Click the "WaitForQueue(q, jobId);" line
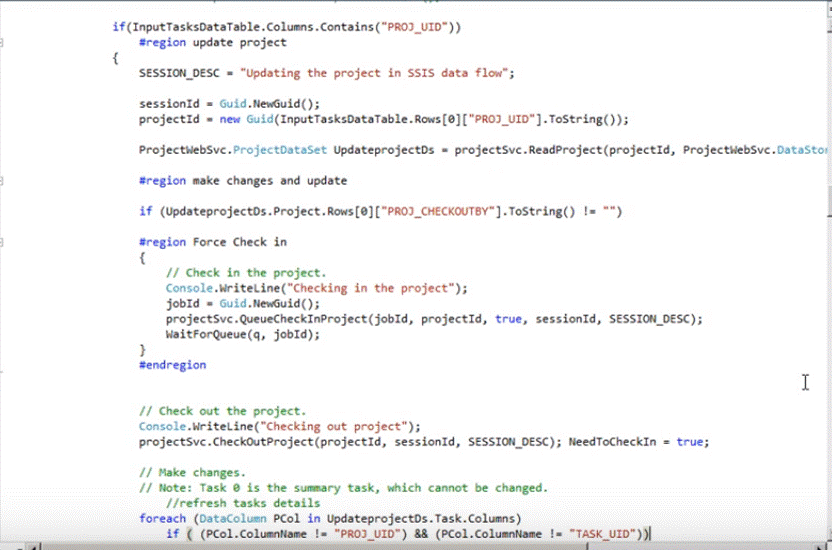Viewport: 832px width, 550px height. point(242,335)
